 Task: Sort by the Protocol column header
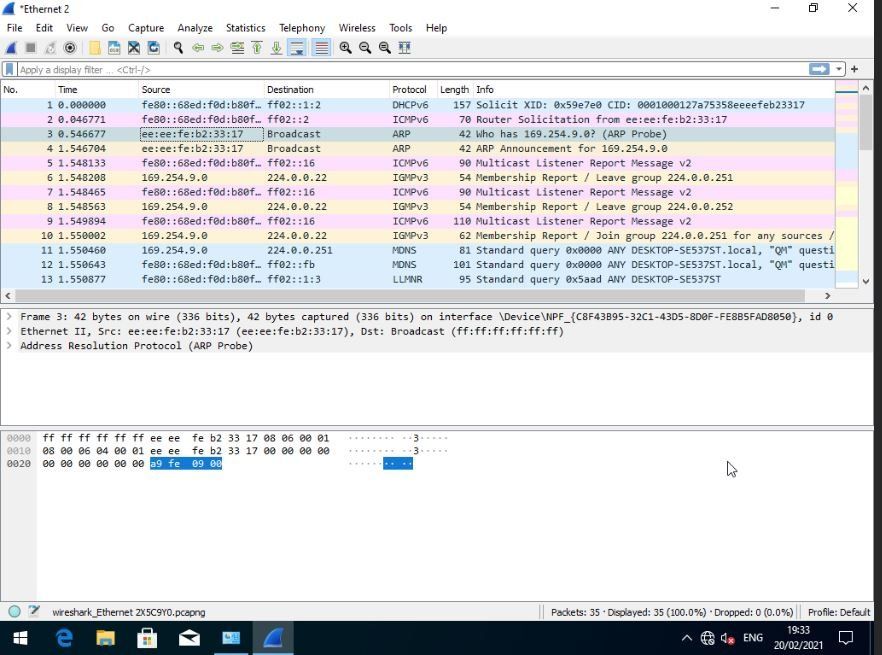[x=413, y=89]
